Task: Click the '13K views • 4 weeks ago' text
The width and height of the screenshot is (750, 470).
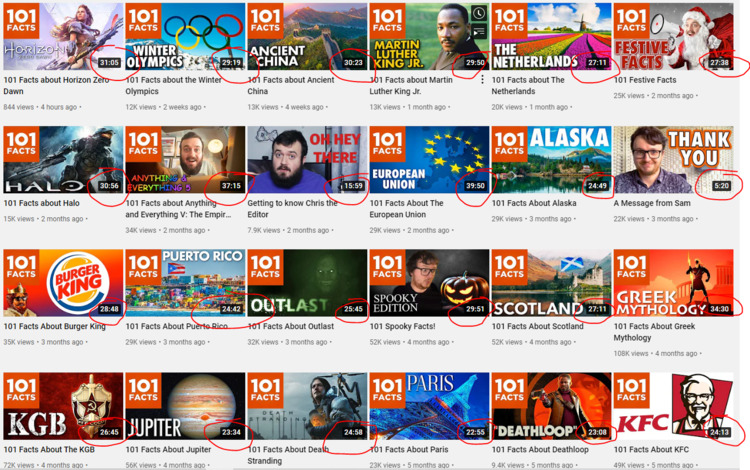Action: [x=286, y=107]
